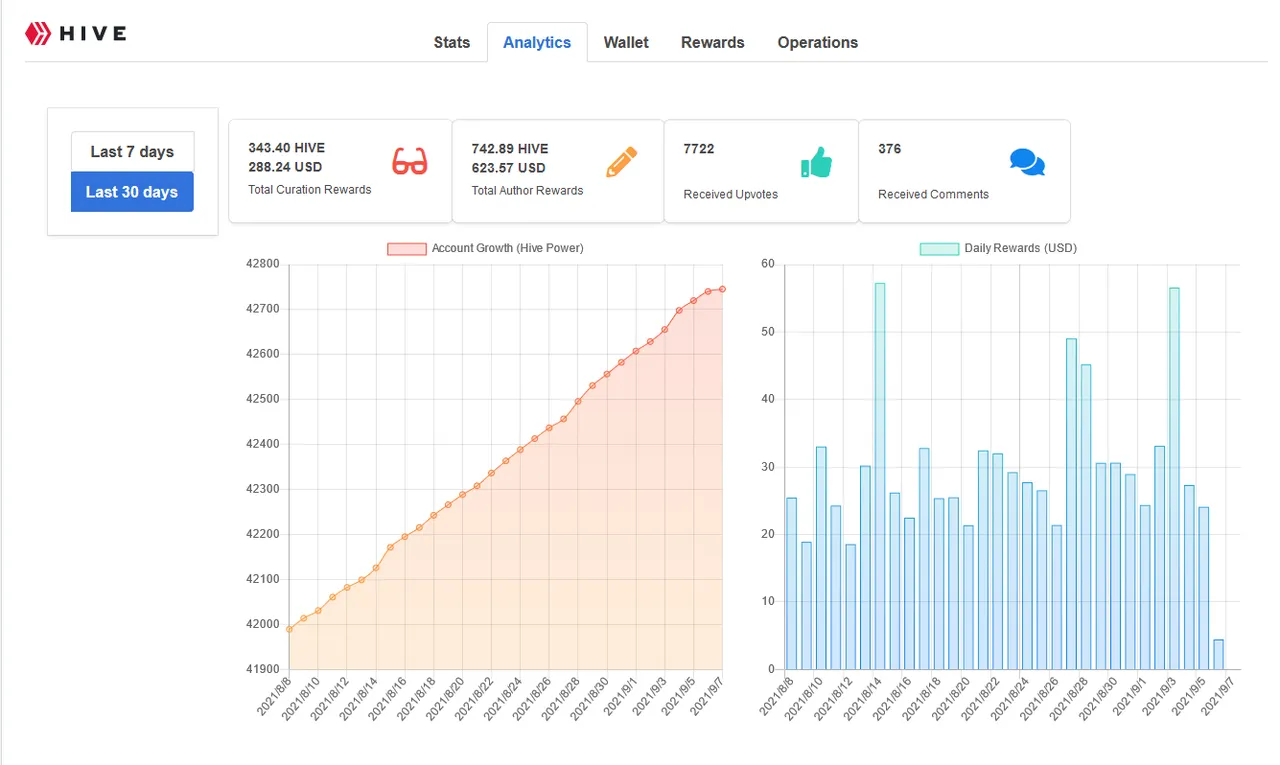Click the 7722 upvotes count
The width and height of the screenshot is (1280, 765).
click(699, 149)
